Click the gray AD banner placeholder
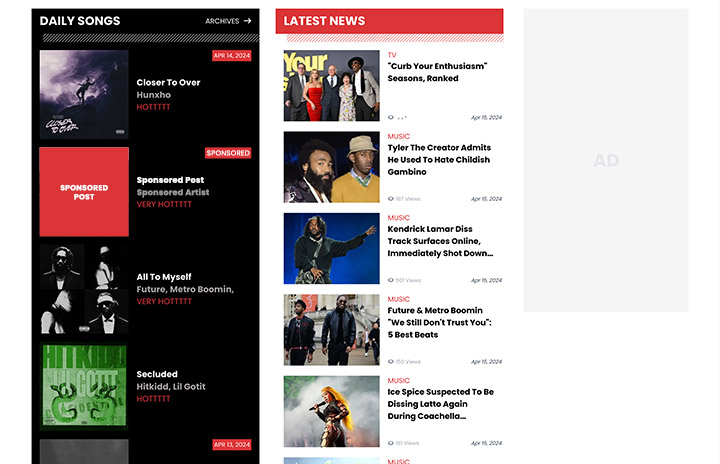Viewport: 720px width, 464px height. tap(605, 160)
